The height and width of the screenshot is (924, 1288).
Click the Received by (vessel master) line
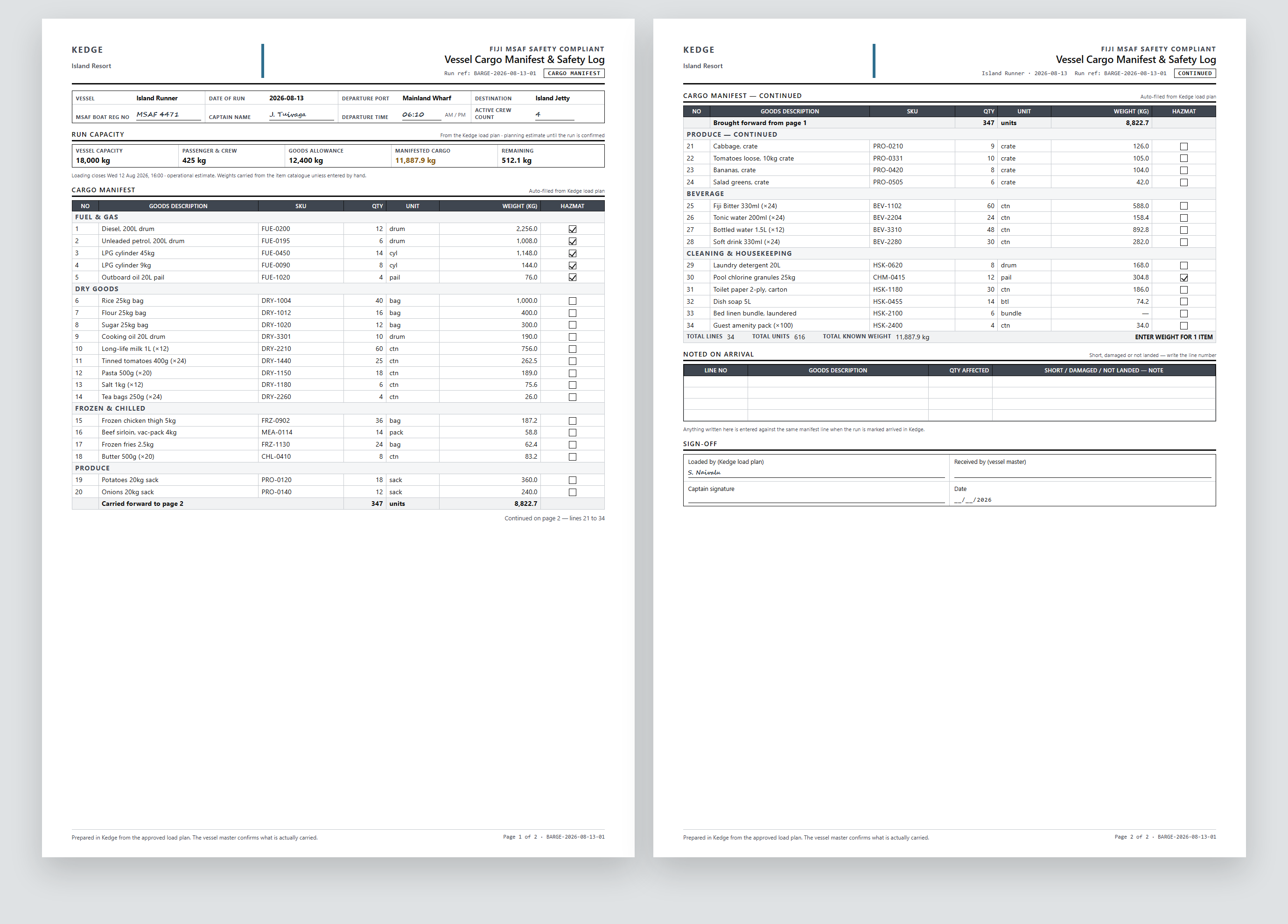(x=1082, y=473)
